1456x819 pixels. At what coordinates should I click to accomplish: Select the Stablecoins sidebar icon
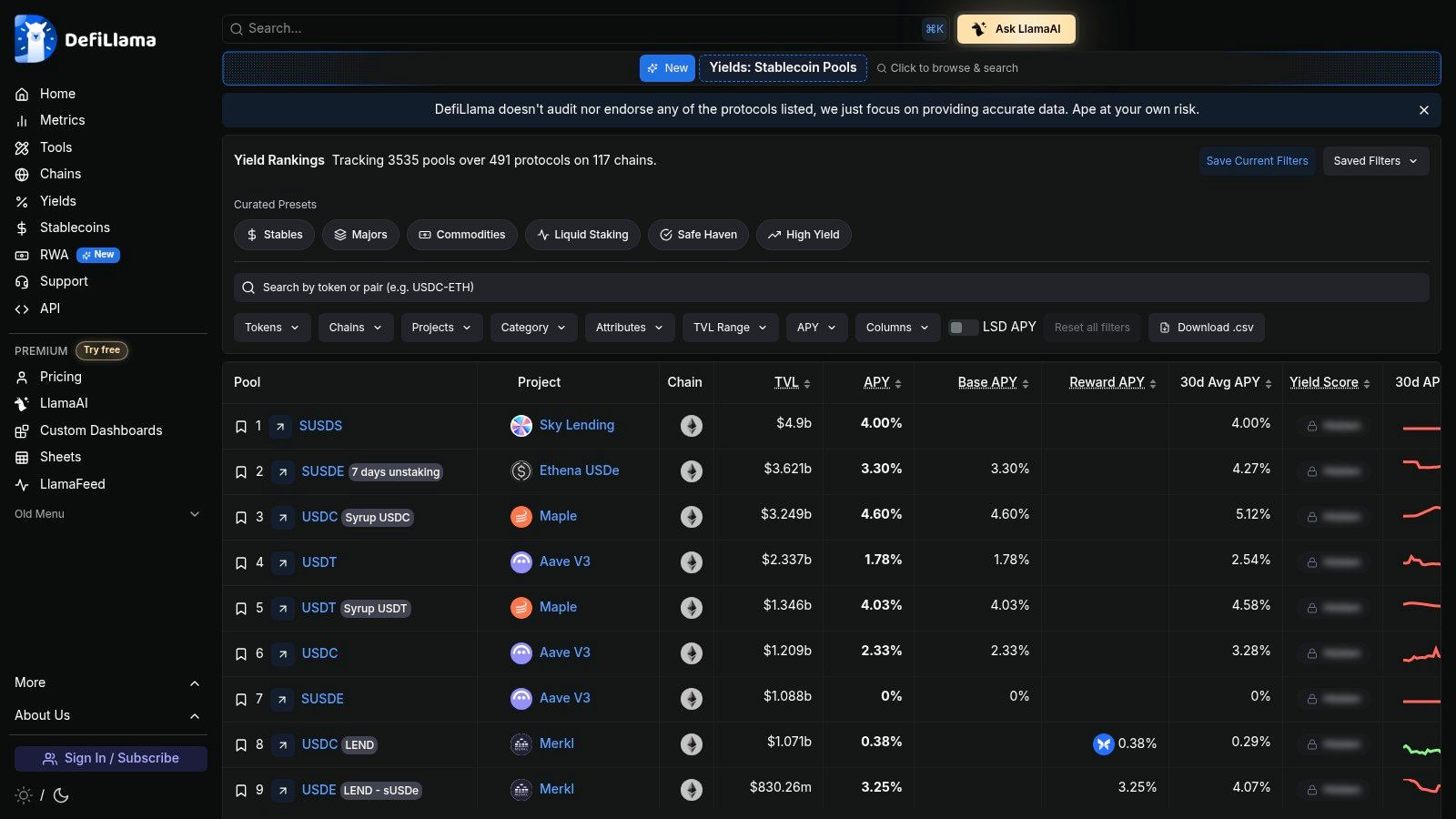tap(22, 227)
